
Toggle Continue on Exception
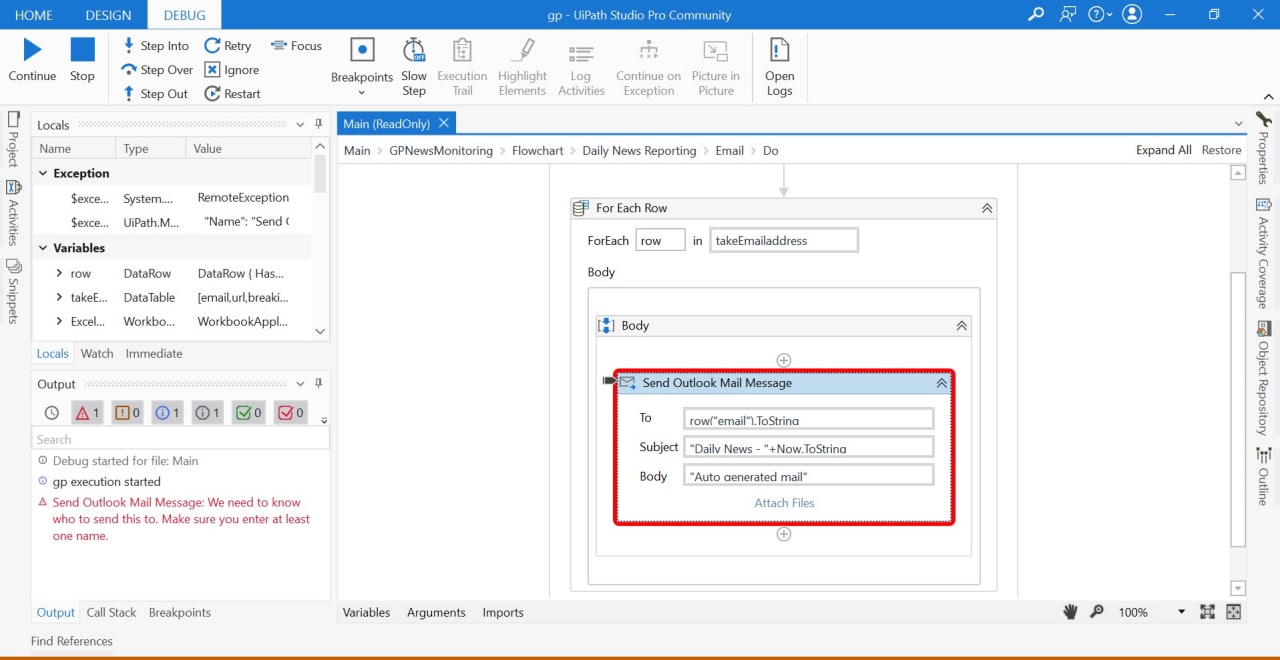(x=648, y=66)
